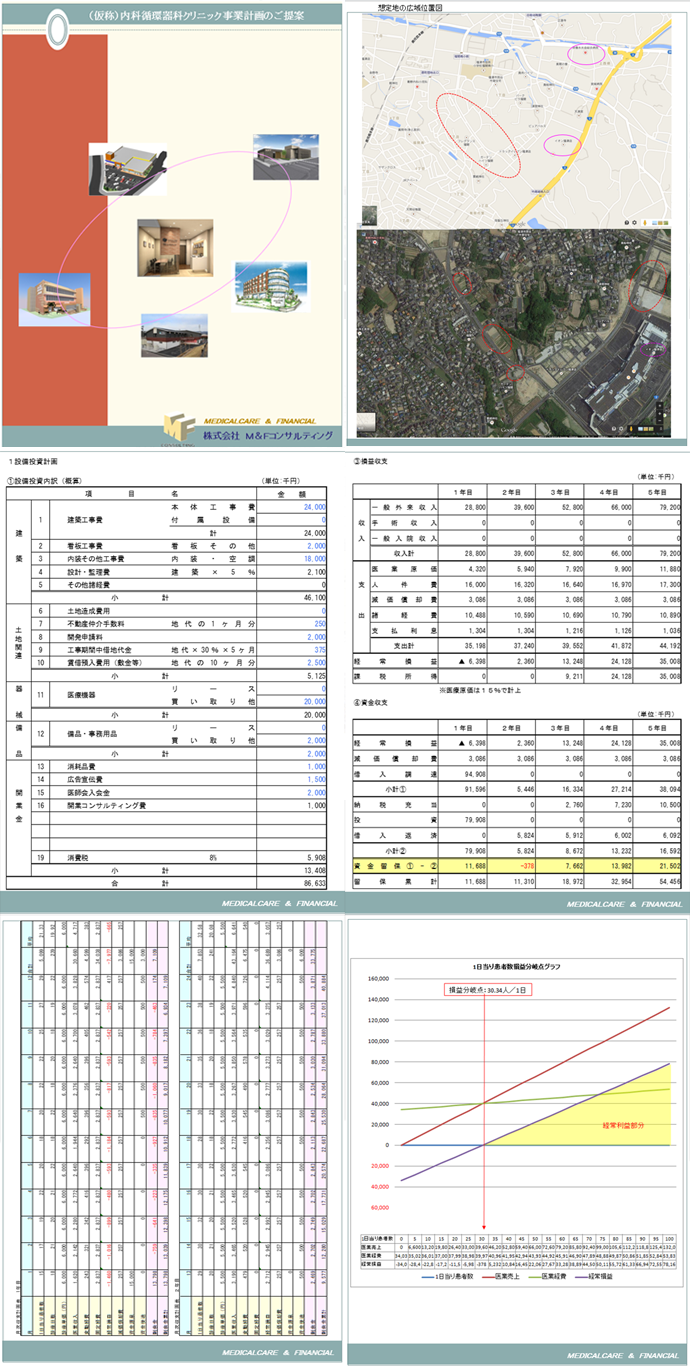Click the row label 備品・事務用品
Image resolution: width=690 pixels, height=1370 pixels.
pos(91,733)
